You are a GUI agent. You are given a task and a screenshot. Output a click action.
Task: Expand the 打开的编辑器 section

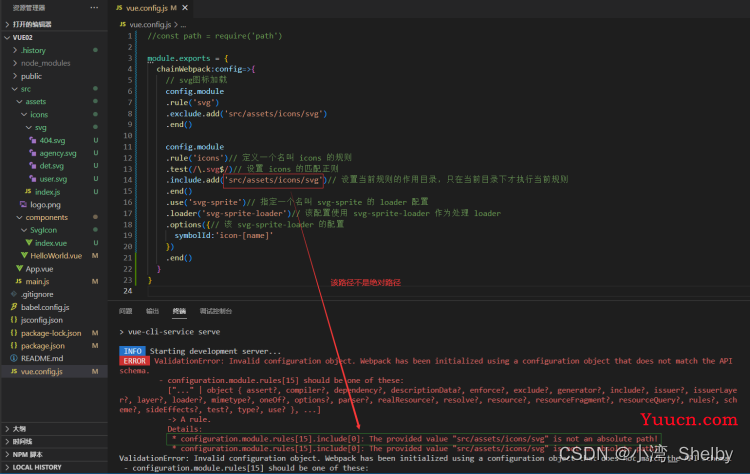click(7, 24)
